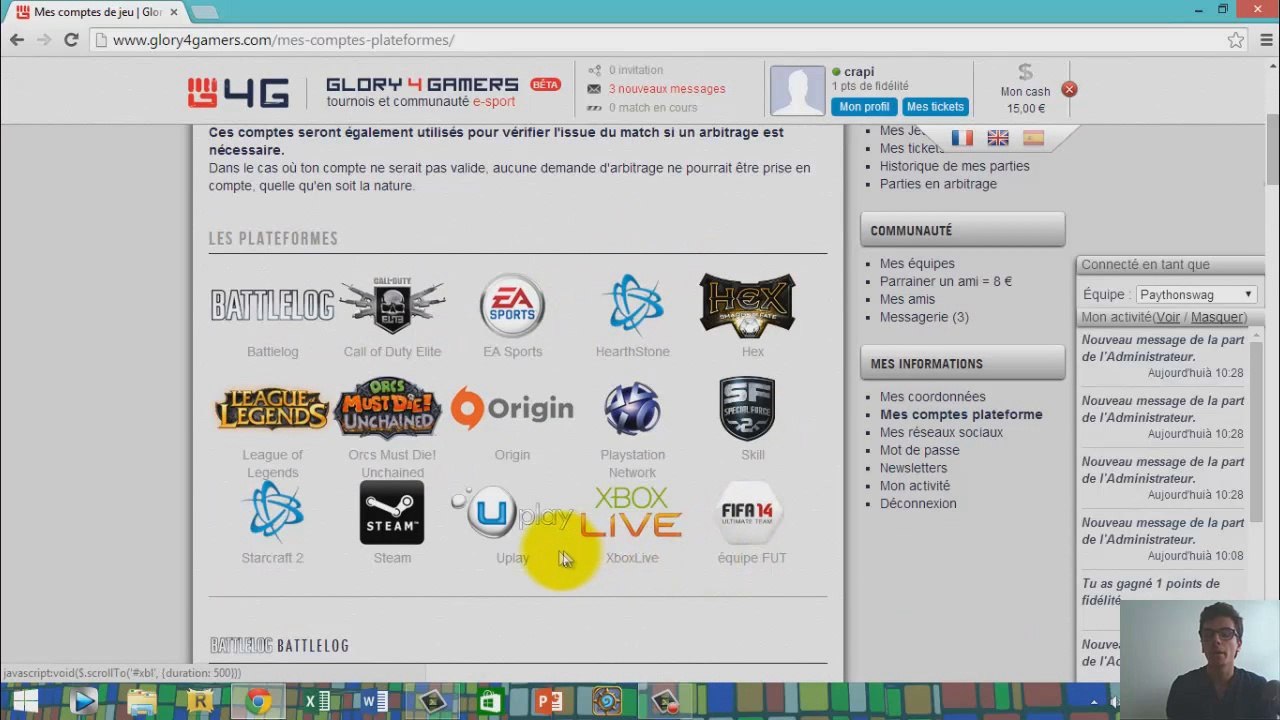
Task: Open the 0 invitation link
Action: click(636, 70)
